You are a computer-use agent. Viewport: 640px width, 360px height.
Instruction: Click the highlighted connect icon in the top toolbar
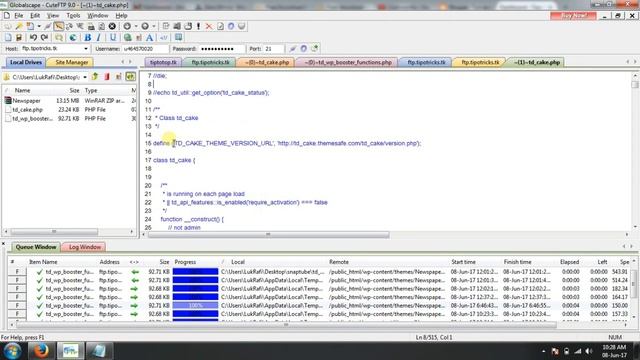(59, 26)
